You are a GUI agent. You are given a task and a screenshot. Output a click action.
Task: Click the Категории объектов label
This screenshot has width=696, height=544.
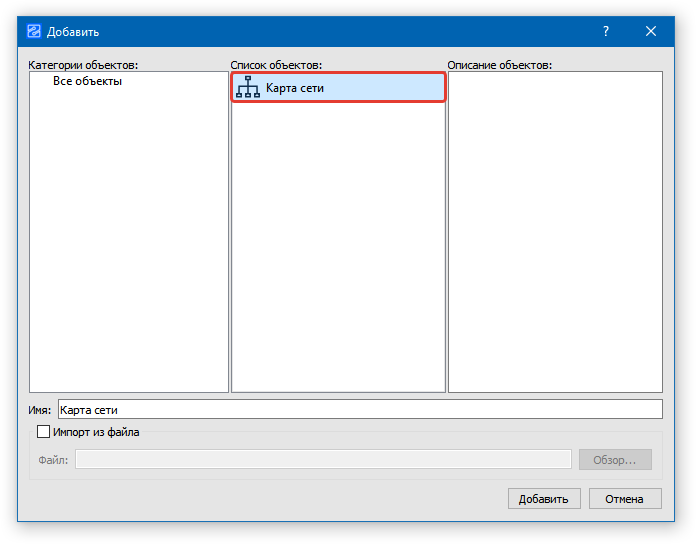click(84, 65)
